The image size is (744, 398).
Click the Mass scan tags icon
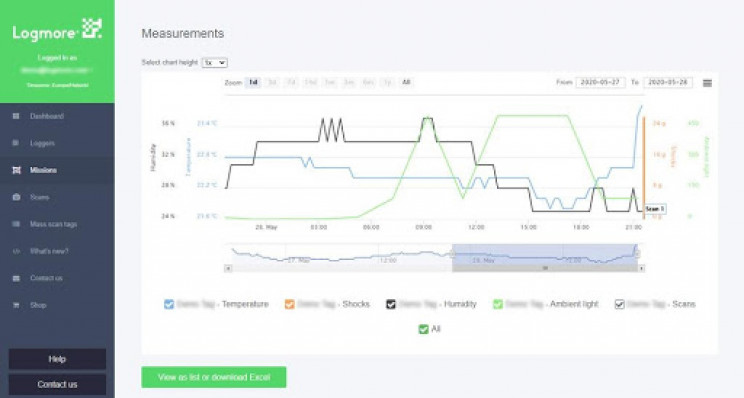tap(16, 224)
